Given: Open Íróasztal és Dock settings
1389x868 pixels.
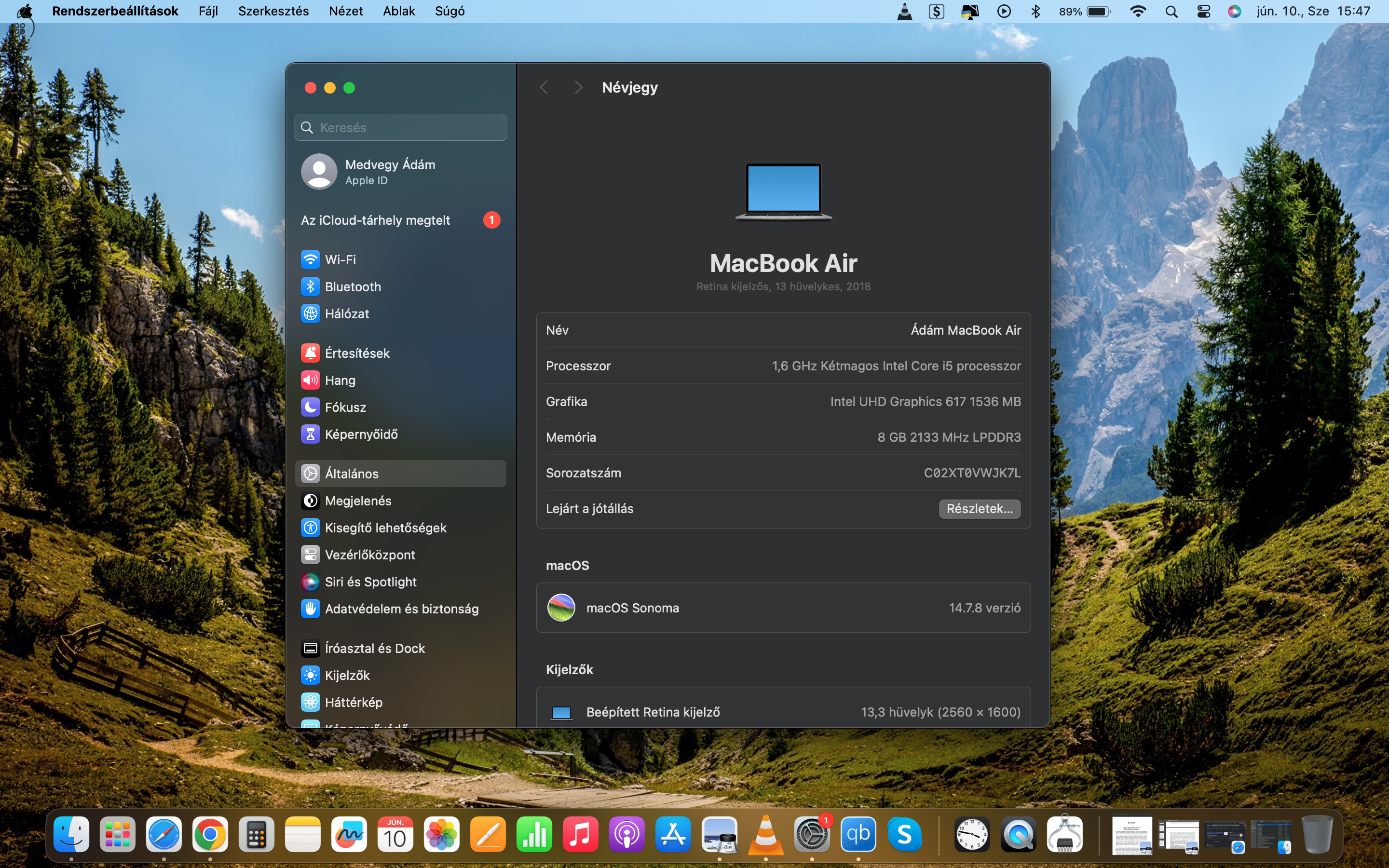Looking at the screenshot, I should [400, 648].
